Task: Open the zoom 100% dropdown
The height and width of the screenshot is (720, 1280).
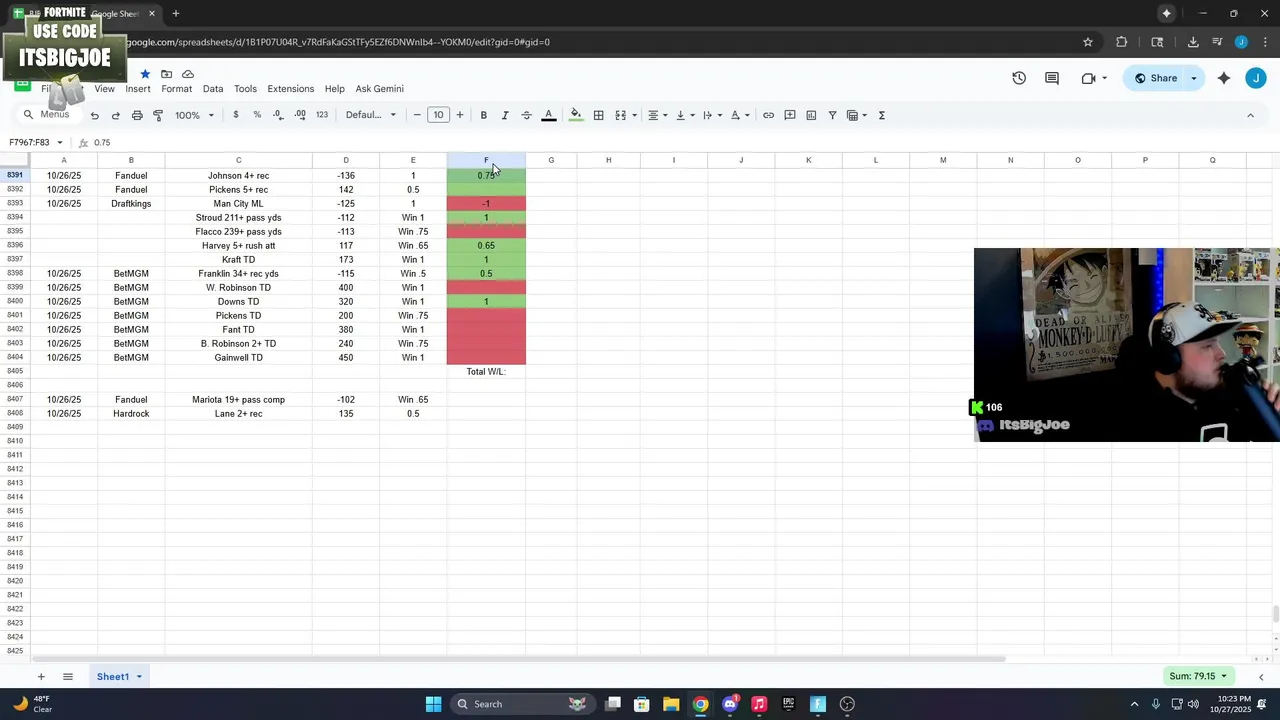Action: coord(194,115)
